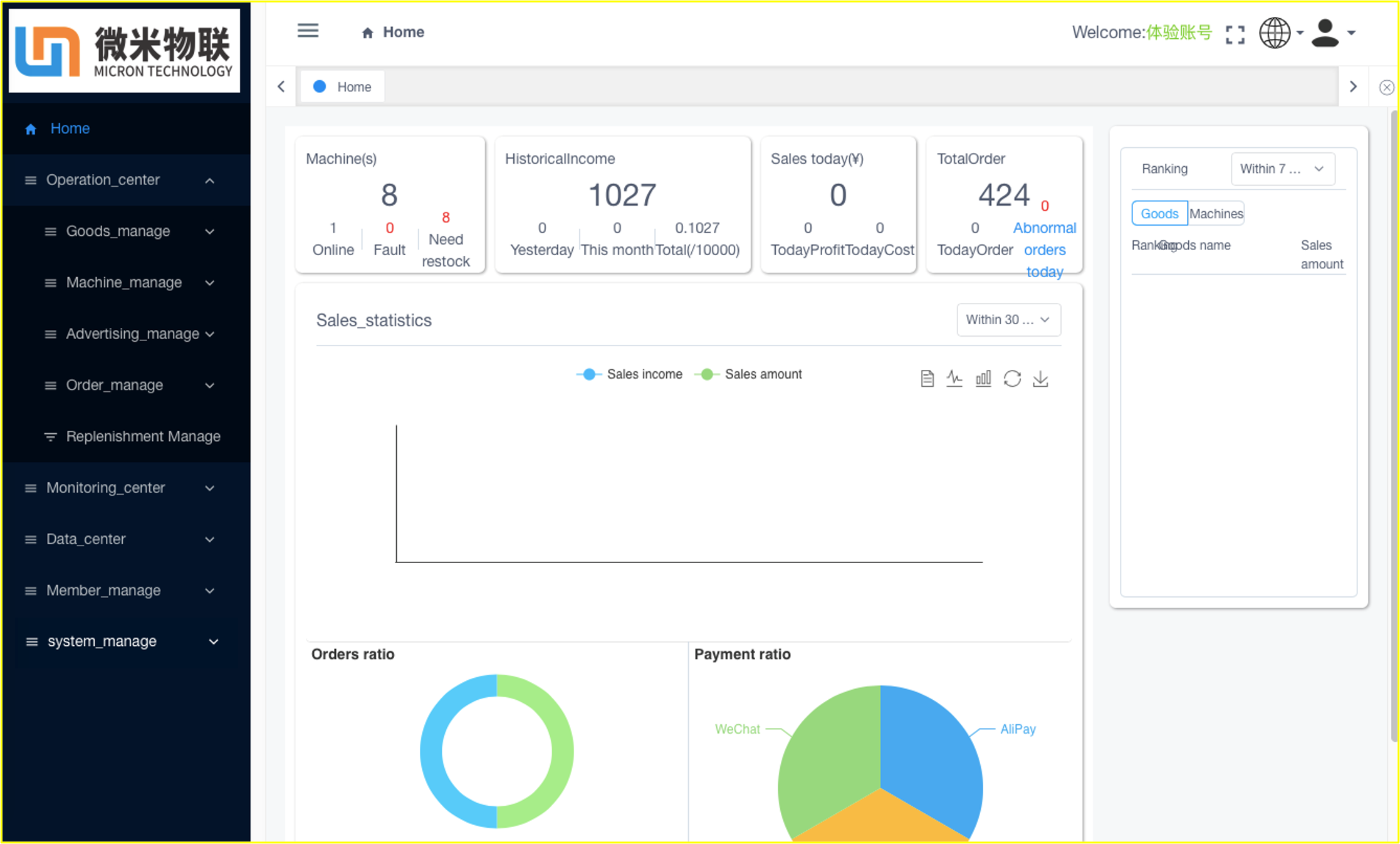The image size is (1400, 844).
Task: Click the Fault machines count 0
Action: click(x=389, y=228)
